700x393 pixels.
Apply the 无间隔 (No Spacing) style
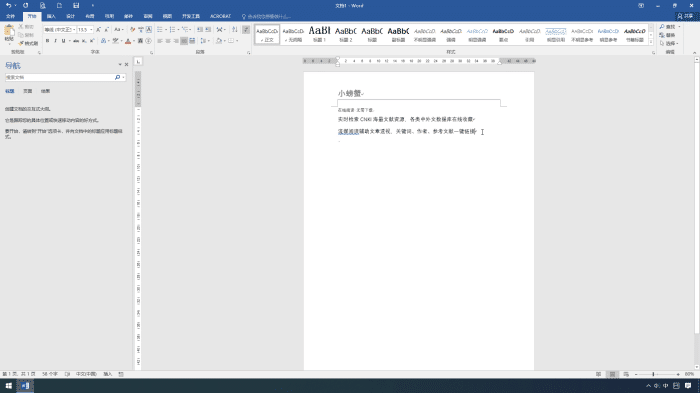tap(293, 34)
